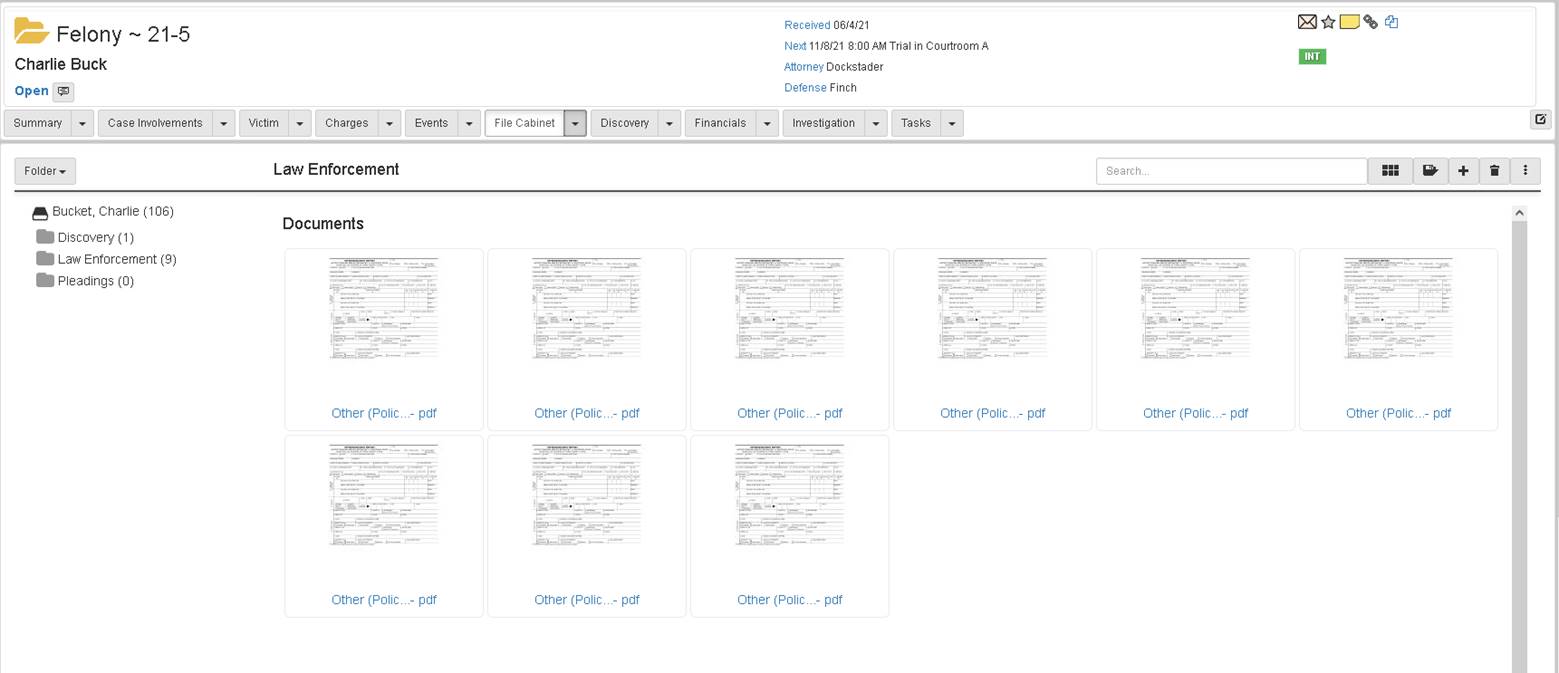1559x673 pixels.
Task: Click the Attorney link in header
Action: (803, 67)
